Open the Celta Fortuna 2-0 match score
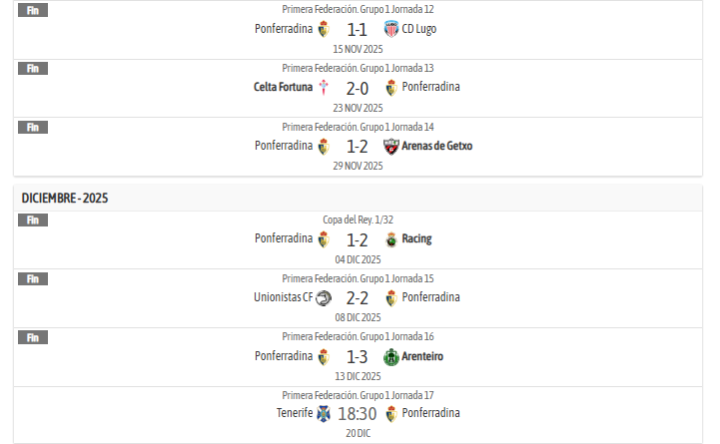720x444 pixels. 357,88
